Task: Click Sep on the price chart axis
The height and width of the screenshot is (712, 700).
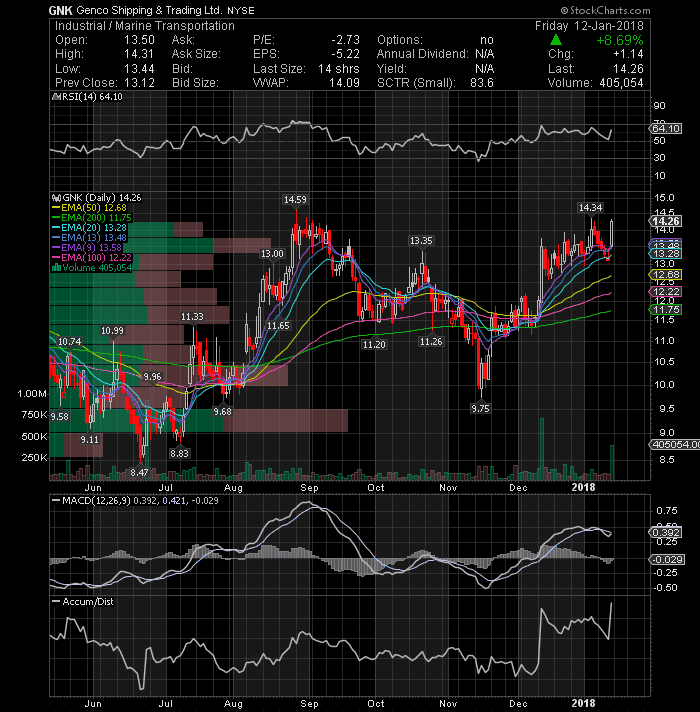Action: (309, 488)
